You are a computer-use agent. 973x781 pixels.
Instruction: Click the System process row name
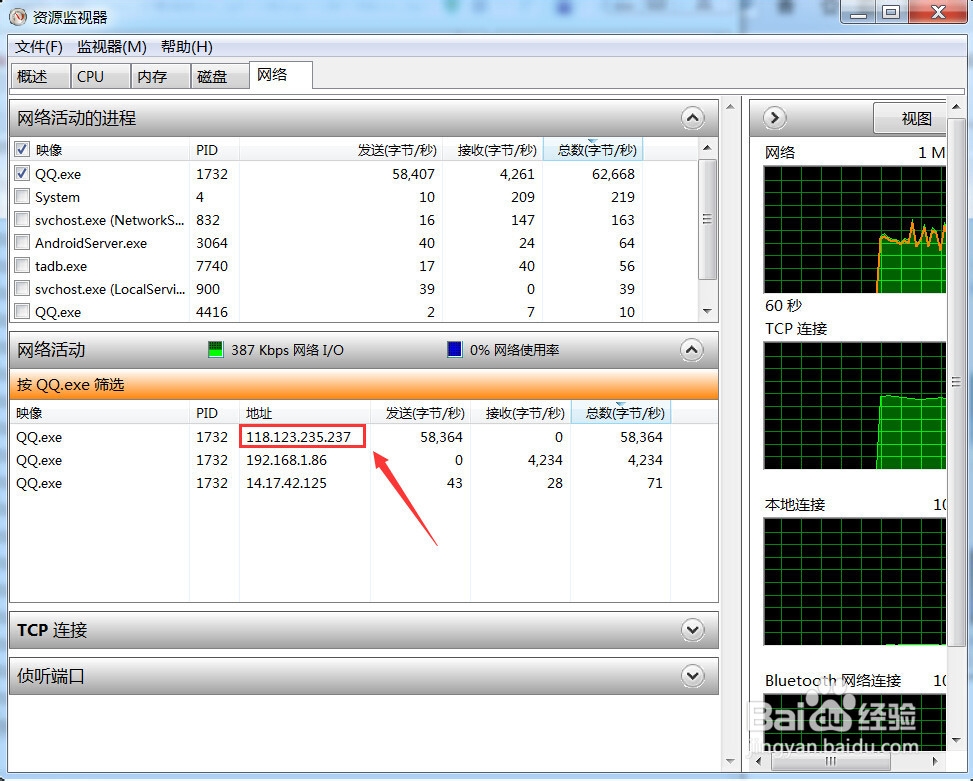pos(57,197)
